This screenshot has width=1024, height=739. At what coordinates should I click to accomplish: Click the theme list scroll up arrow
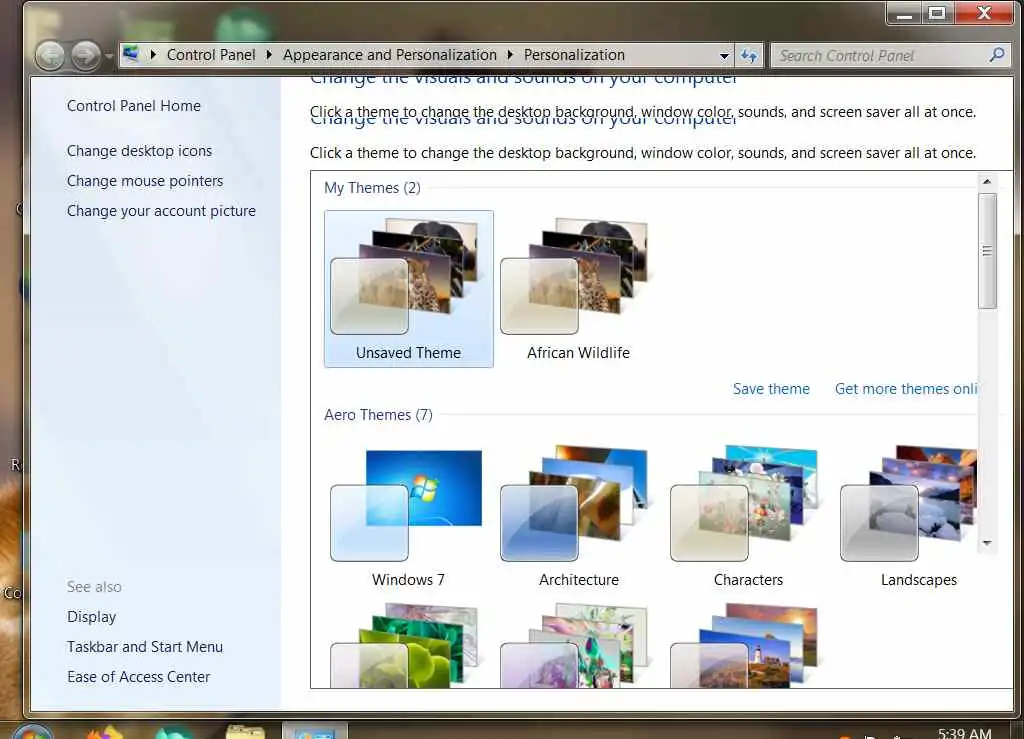click(x=987, y=181)
